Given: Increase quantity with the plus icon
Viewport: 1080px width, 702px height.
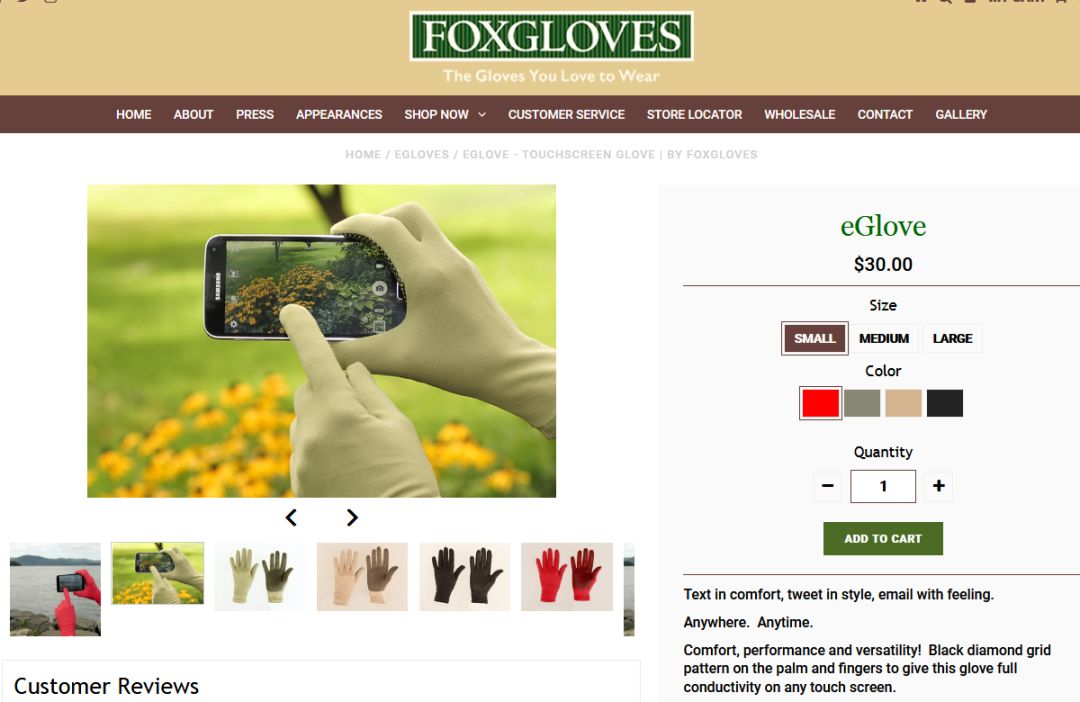Looking at the screenshot, I should point(938,486).
